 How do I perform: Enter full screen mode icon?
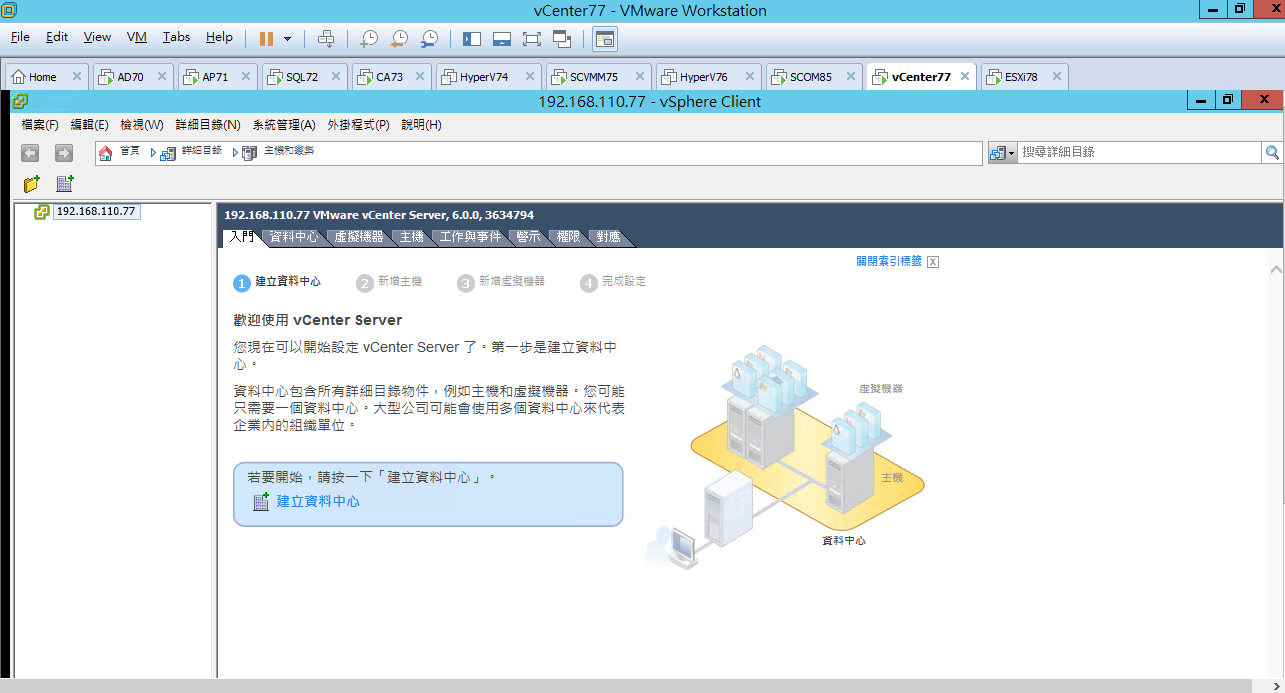[532, 39]
